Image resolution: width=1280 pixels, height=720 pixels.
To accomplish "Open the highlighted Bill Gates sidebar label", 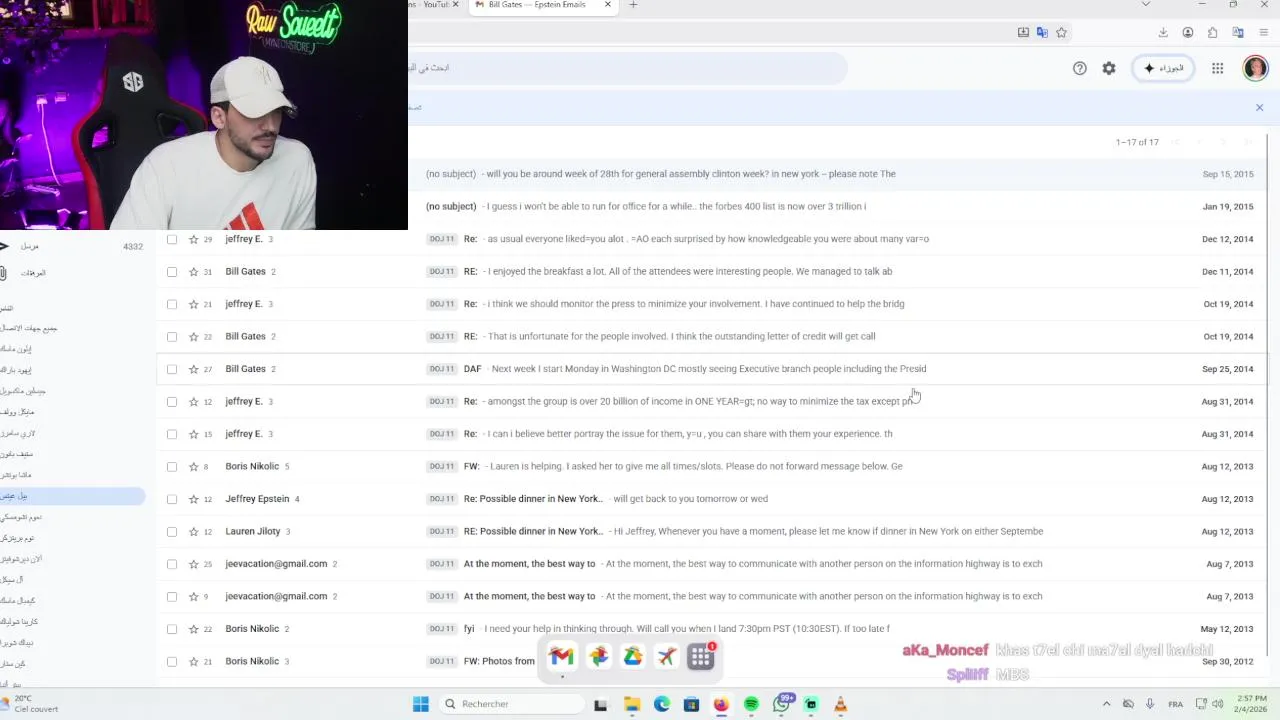I will tap(72, 496).
